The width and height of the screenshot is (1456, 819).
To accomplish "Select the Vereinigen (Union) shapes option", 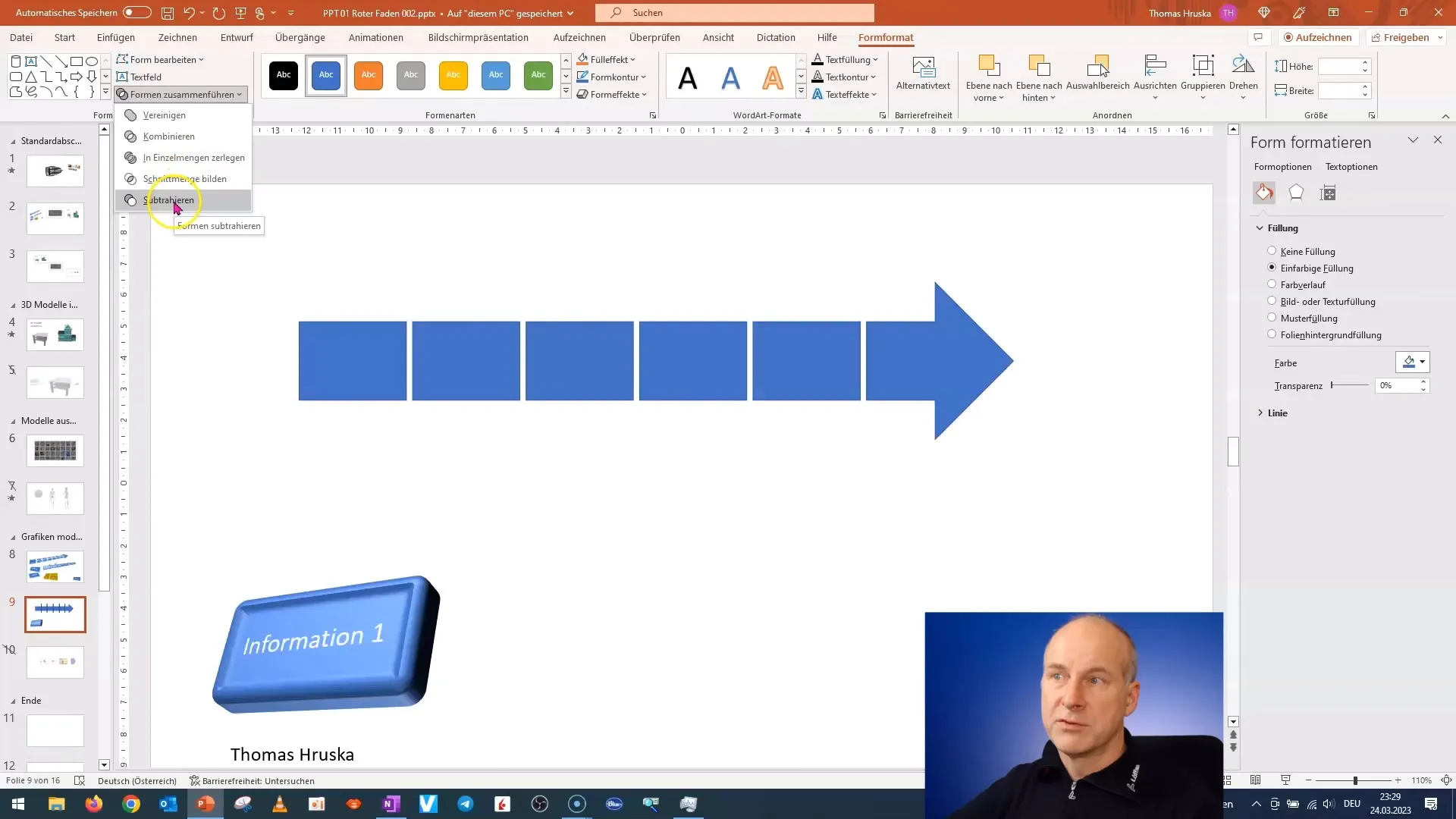I will [164, 115].
